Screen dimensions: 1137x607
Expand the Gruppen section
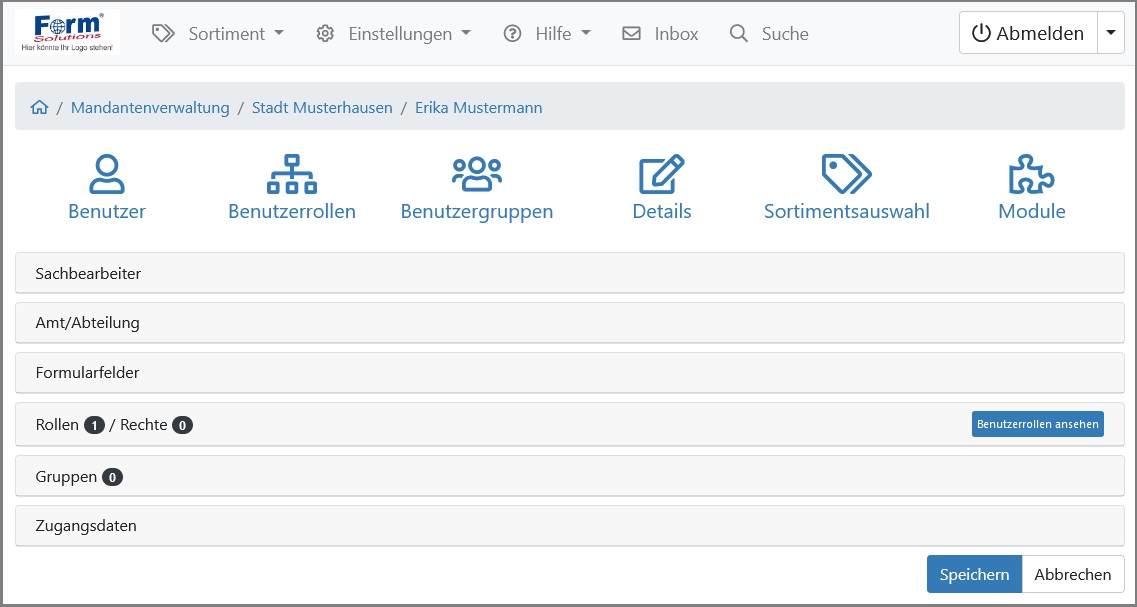570,476
